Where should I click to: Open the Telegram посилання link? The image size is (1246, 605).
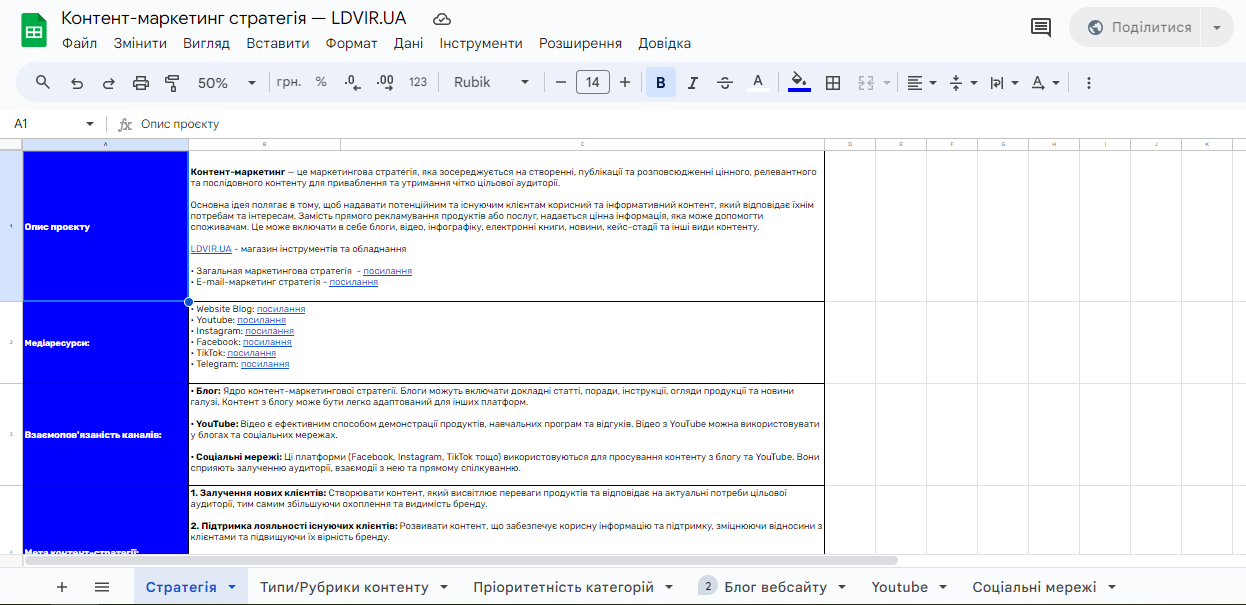tap(265, 364)
